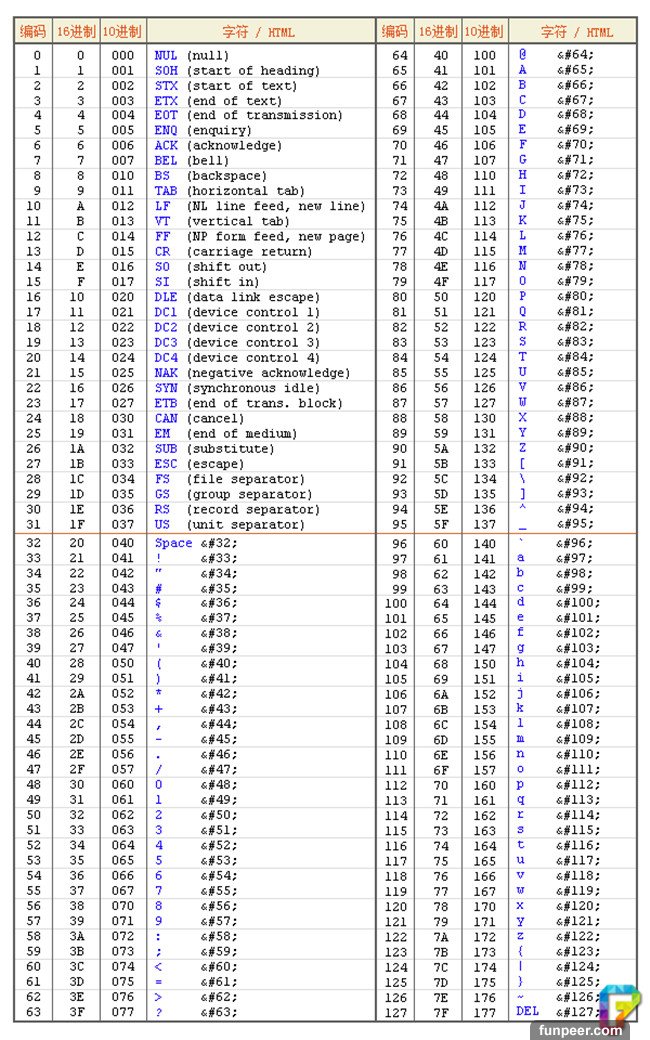Select the US (unit separator) entry
The width and height of the screenshot is (650, 1040).
click(230, 524)
